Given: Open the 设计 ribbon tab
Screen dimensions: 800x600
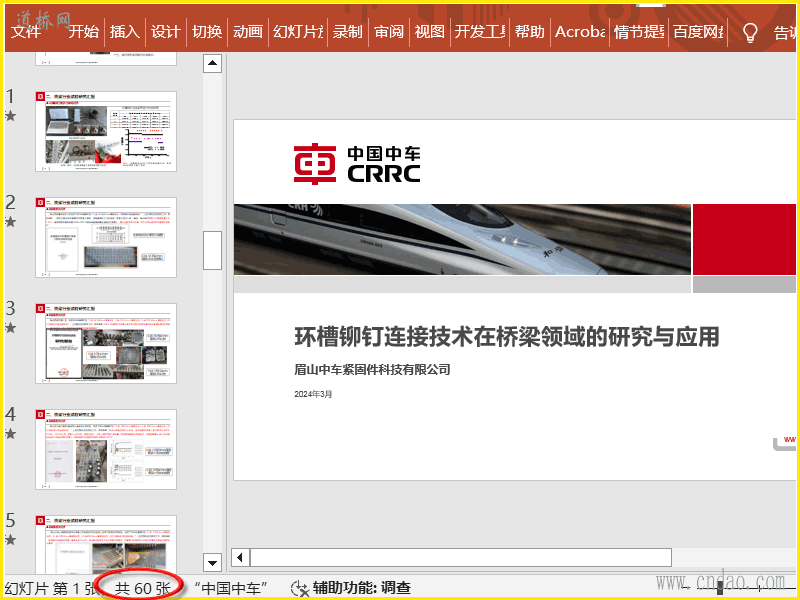Looking at the screenshot, I should (166, 32).
